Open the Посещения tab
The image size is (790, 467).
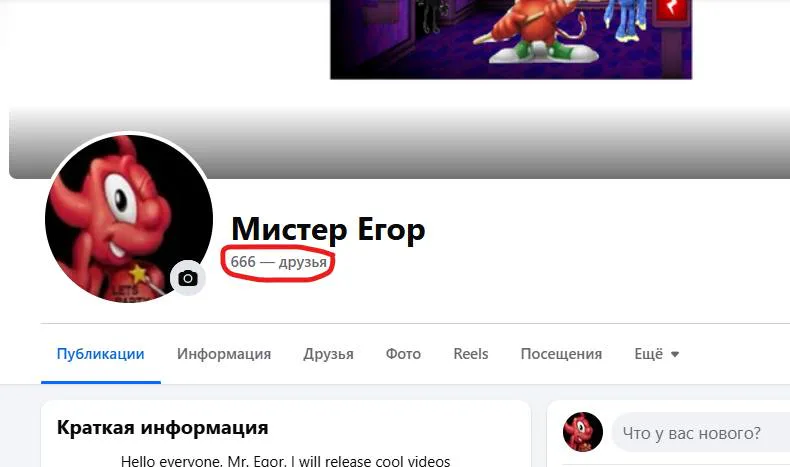click(561, 354)
